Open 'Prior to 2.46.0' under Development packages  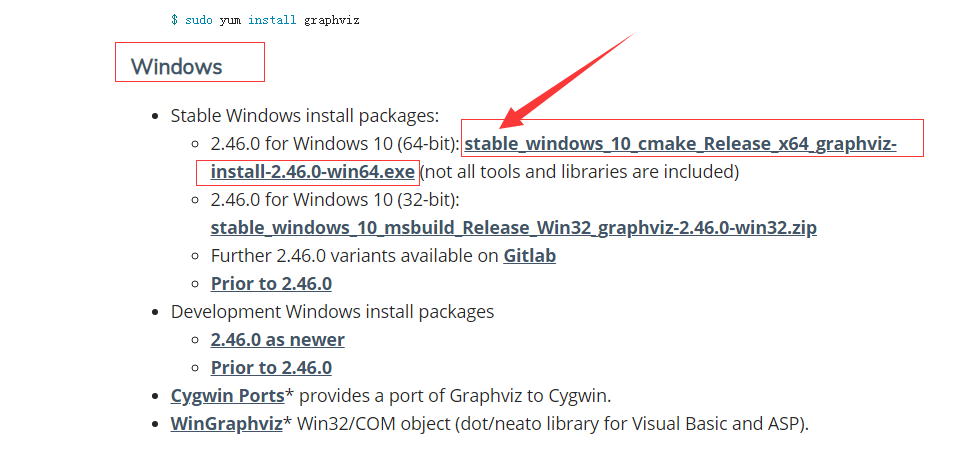coord(271,368)
